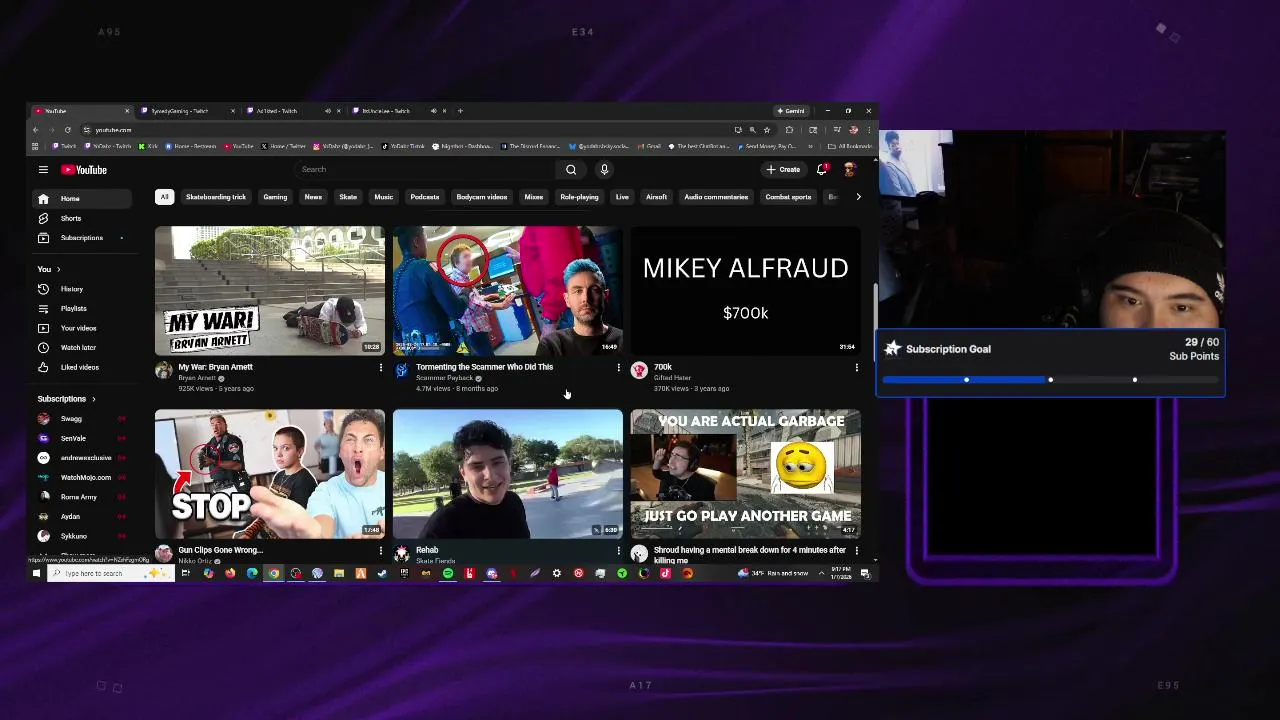Open the YOU ARE ACTUAL GARBAGE thumbnail
This screenshot has width=1280, height=720.
click(746, 474)
